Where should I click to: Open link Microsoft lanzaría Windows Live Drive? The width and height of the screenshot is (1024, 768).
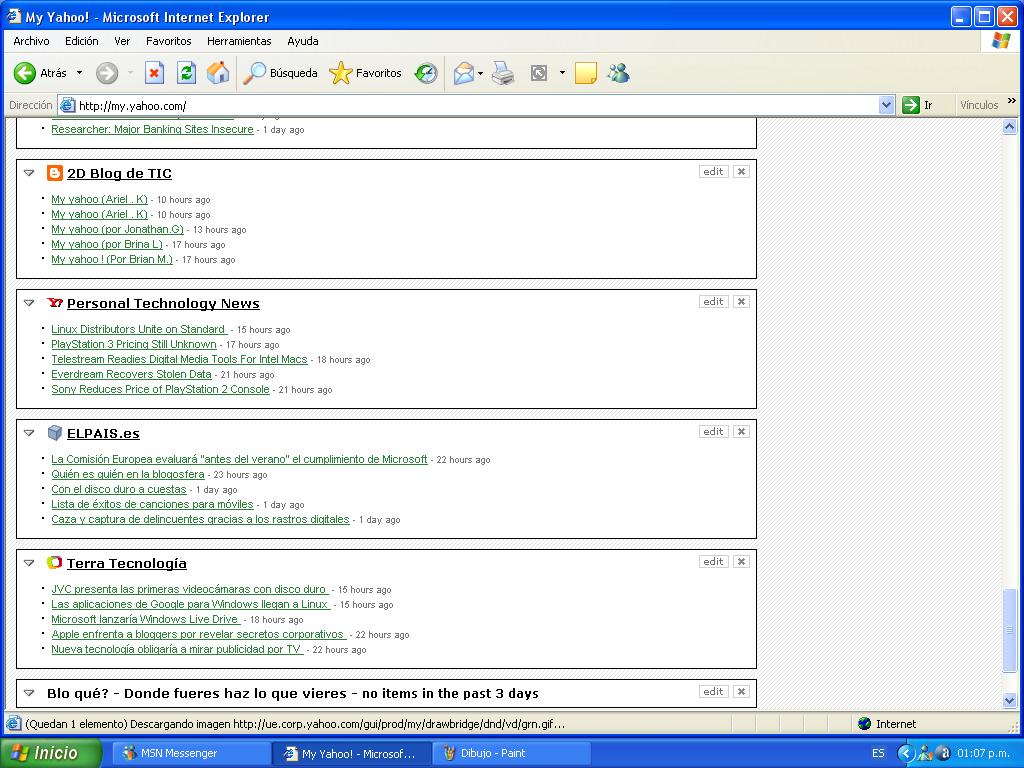point(144,619)
